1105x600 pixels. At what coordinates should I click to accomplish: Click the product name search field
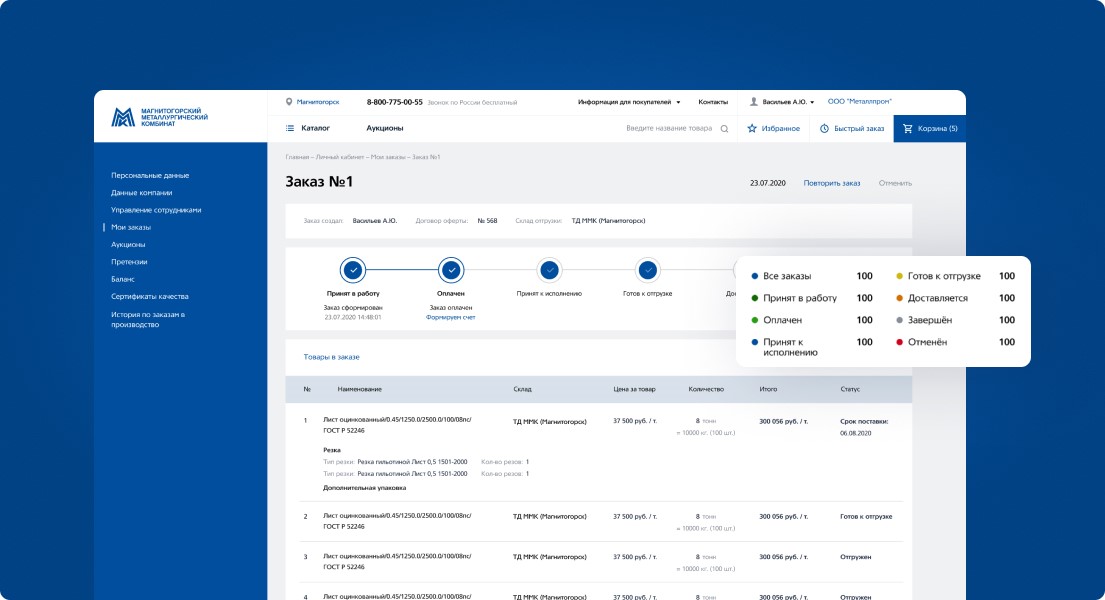(668, 129)
